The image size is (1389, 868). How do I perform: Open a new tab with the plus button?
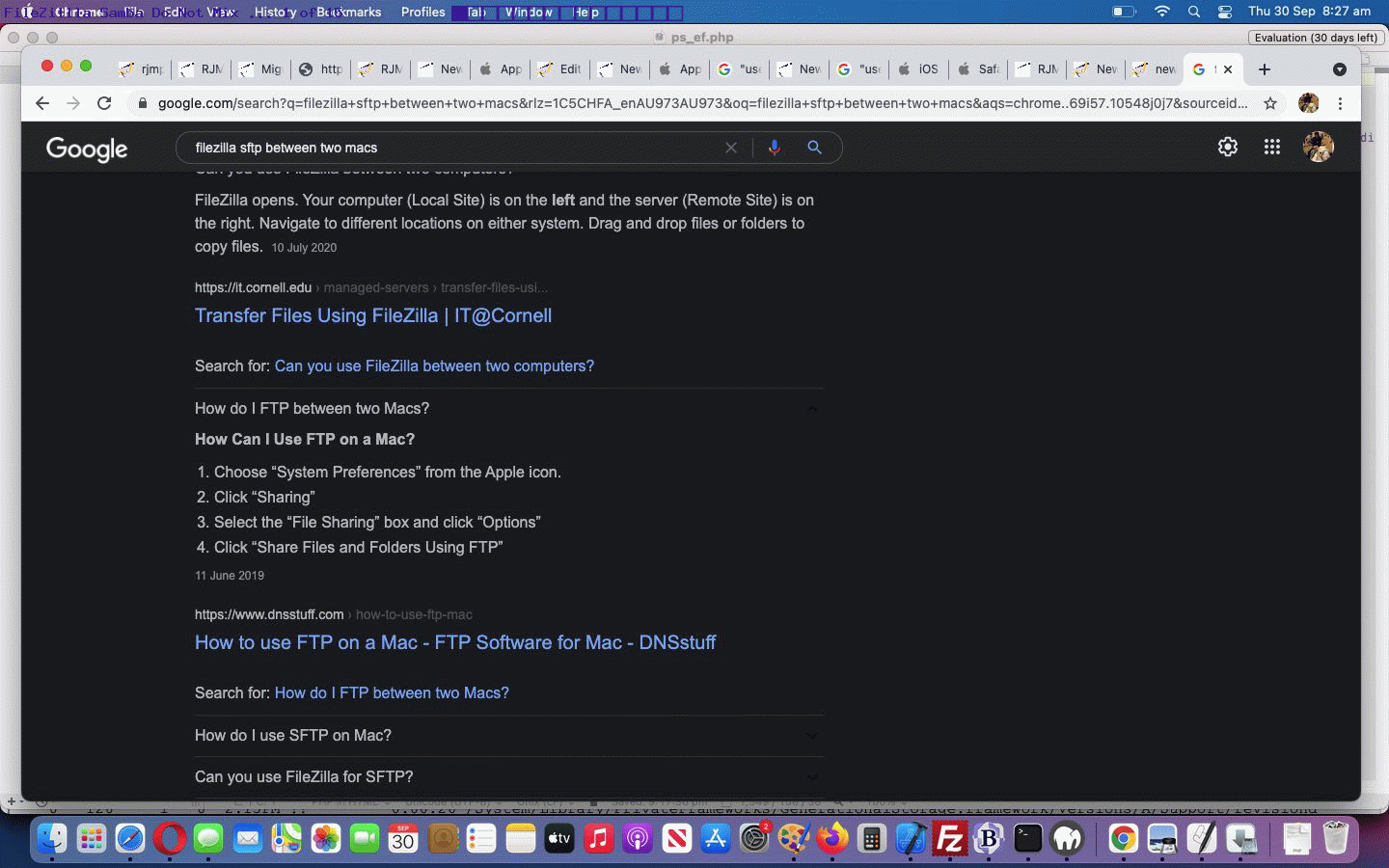[x=1265, y=69]
